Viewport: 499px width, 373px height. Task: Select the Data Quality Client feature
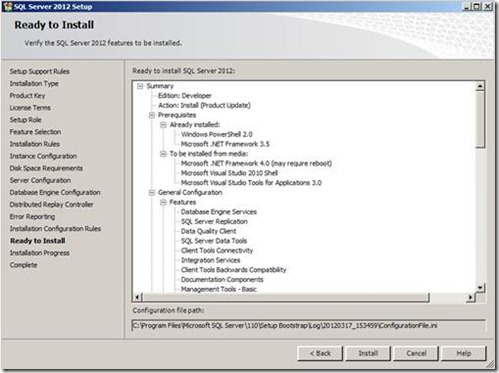(209, 231)
